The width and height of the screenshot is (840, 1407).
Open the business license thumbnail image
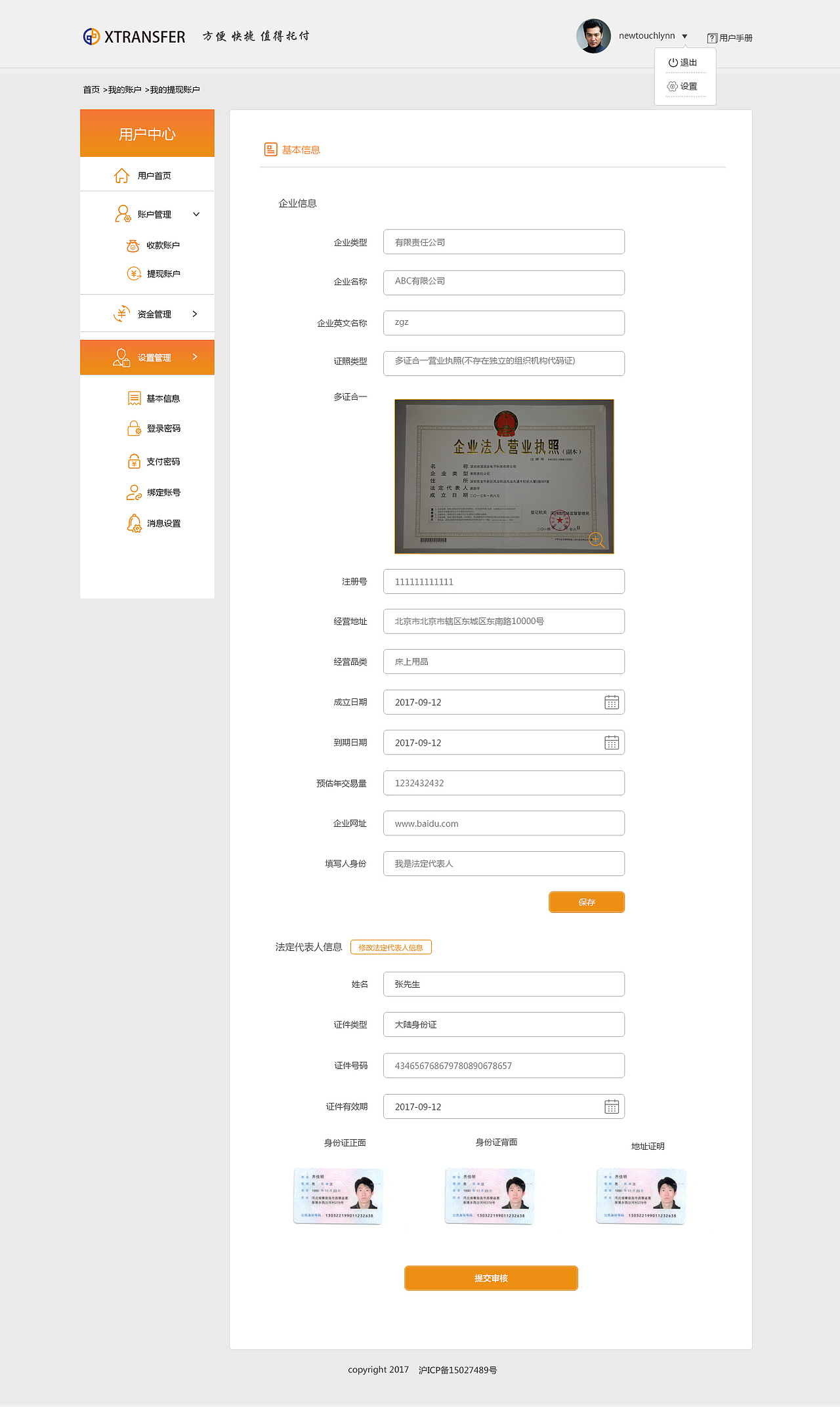504,476
